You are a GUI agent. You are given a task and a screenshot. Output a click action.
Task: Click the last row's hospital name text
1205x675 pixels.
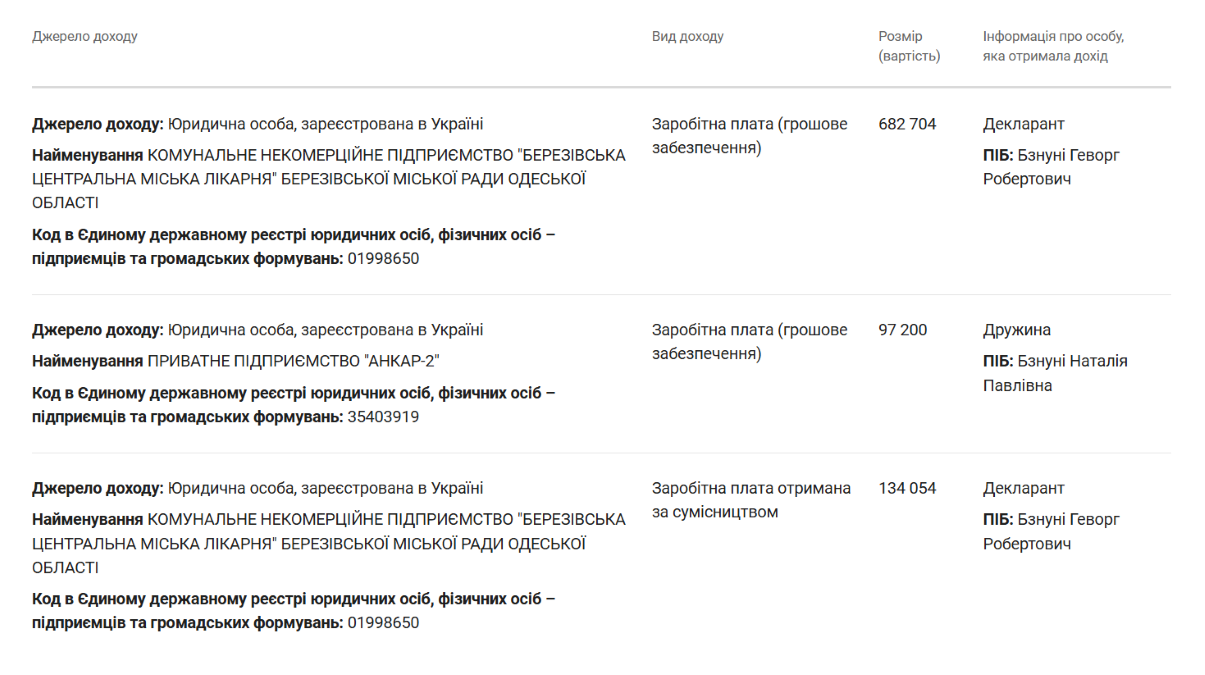tap(330, 543)
